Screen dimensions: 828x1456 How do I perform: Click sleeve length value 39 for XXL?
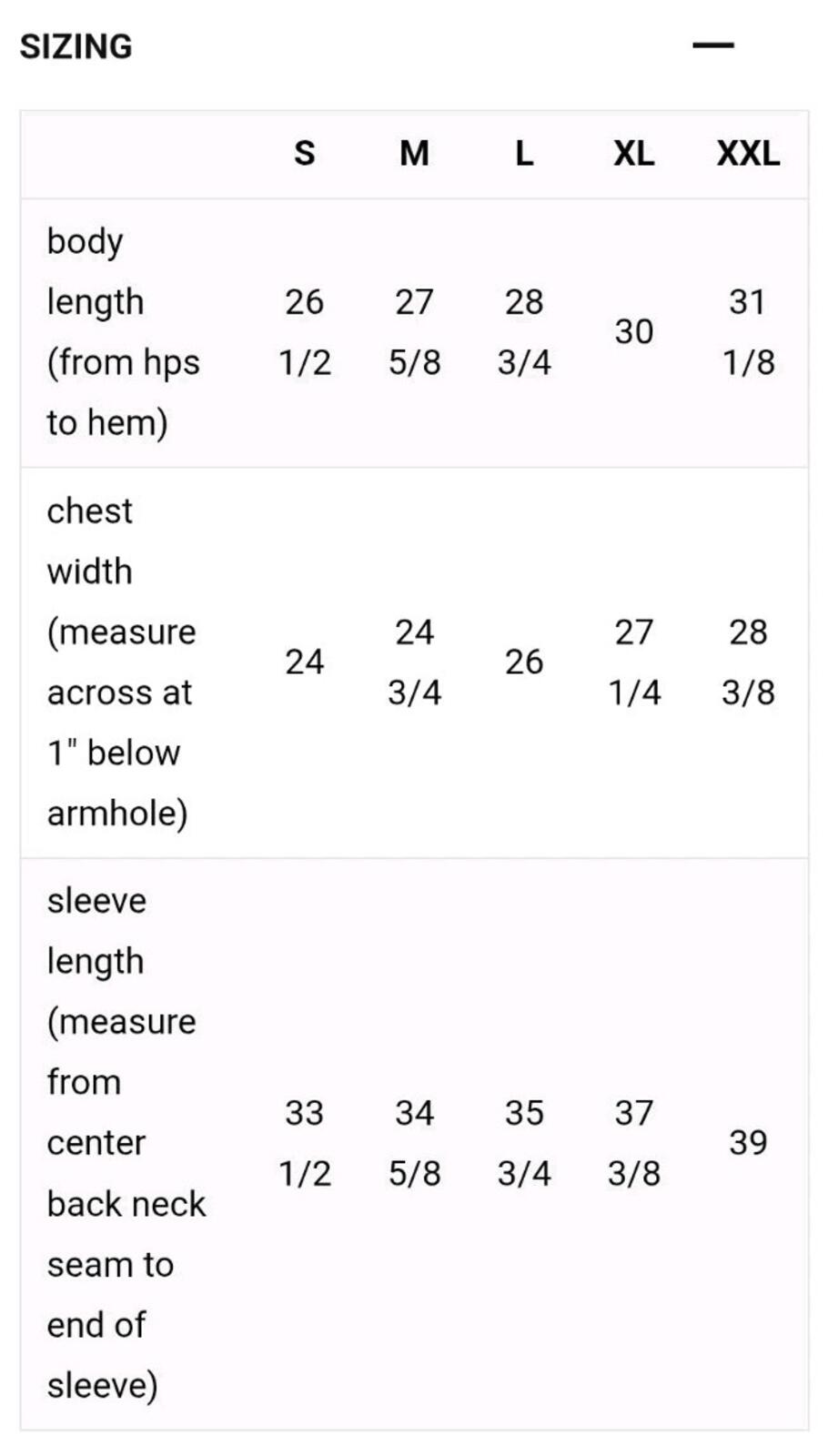point(748,1143)
